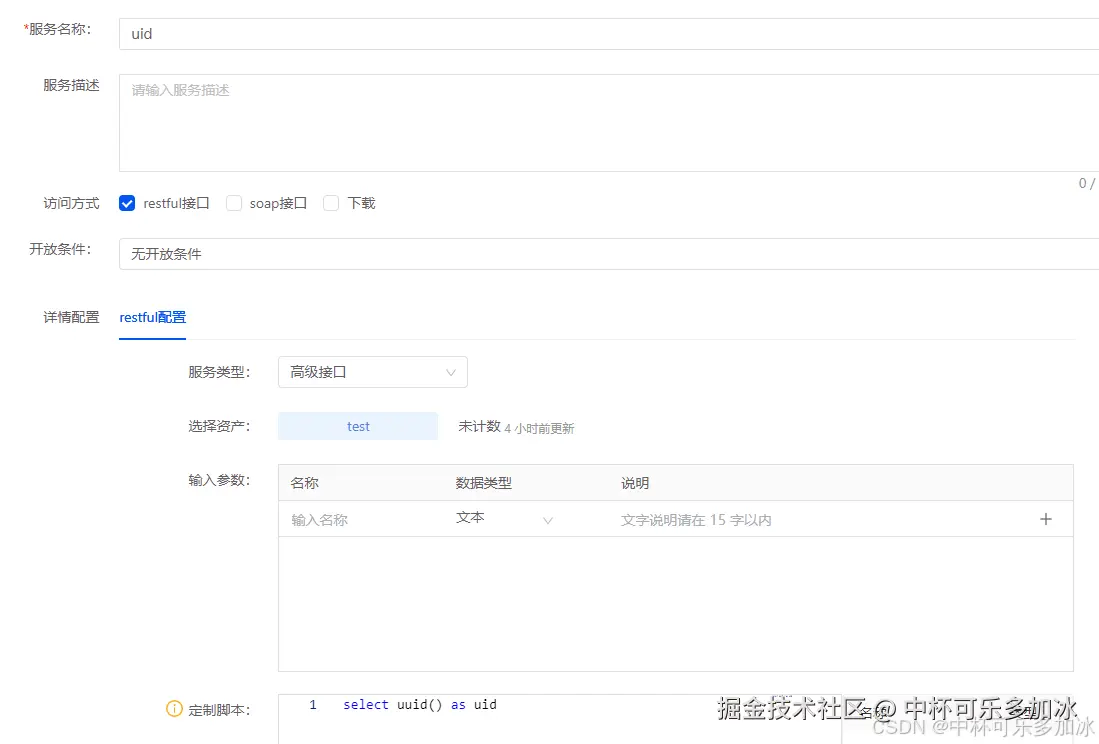Uncheck the restful接口 checkbox
This screenshot has width=1099, height=744.
coord(127,202)
